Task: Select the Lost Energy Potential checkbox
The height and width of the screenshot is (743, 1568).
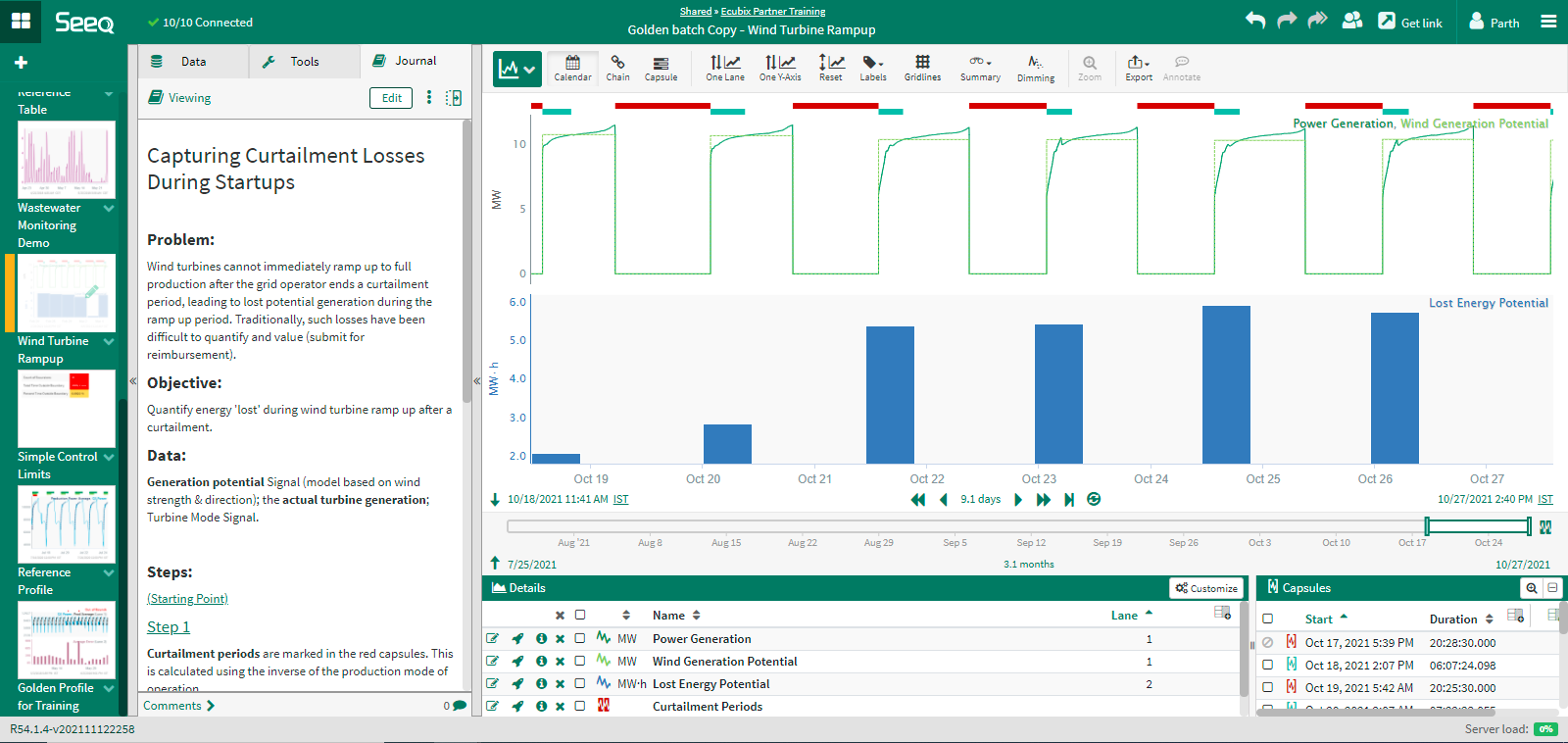Action: click(x=580, y=683)
